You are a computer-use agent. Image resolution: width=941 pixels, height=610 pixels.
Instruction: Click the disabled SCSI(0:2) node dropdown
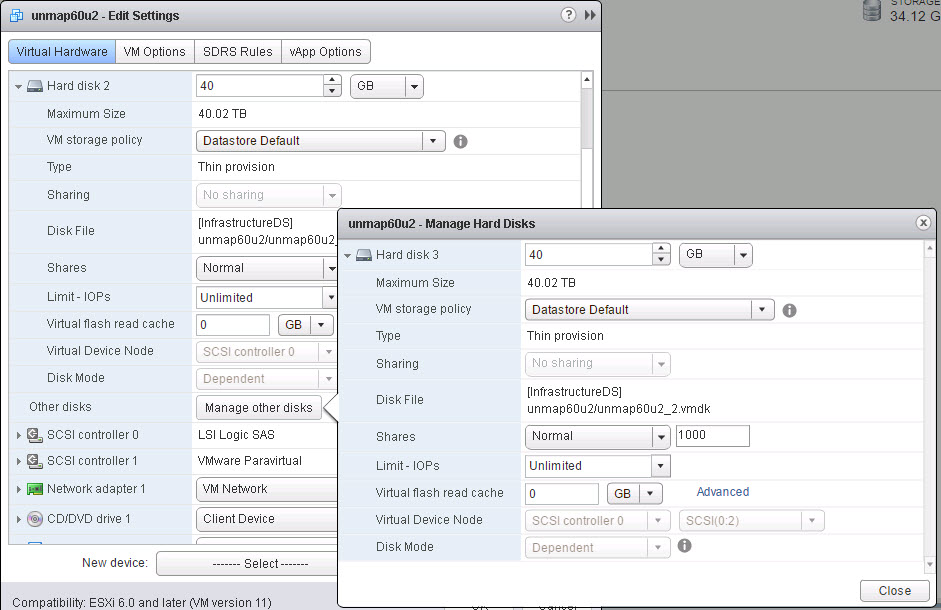coord(751,521)
